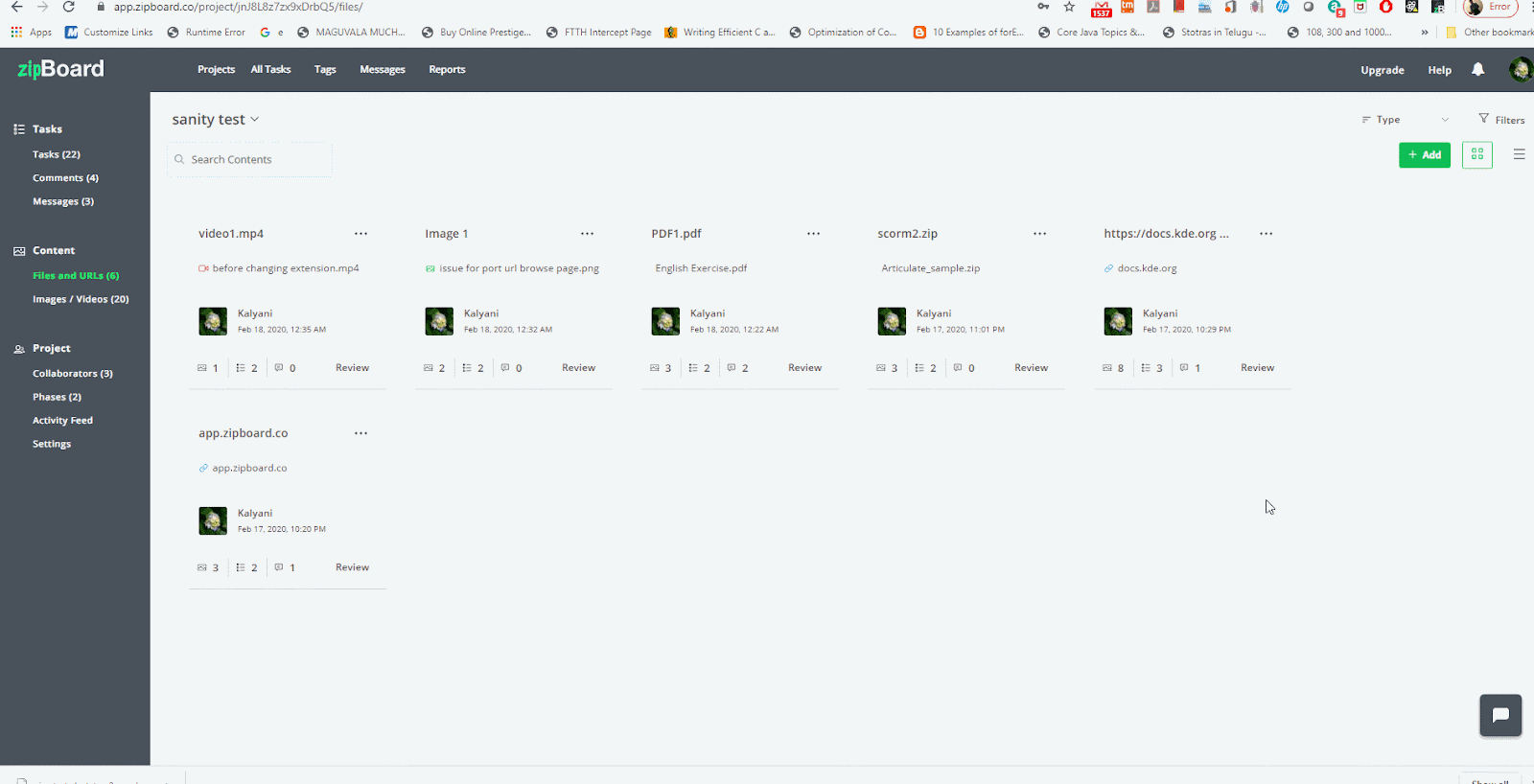
Task: Open more options for Image 1
Action: [x=587, y=234]
